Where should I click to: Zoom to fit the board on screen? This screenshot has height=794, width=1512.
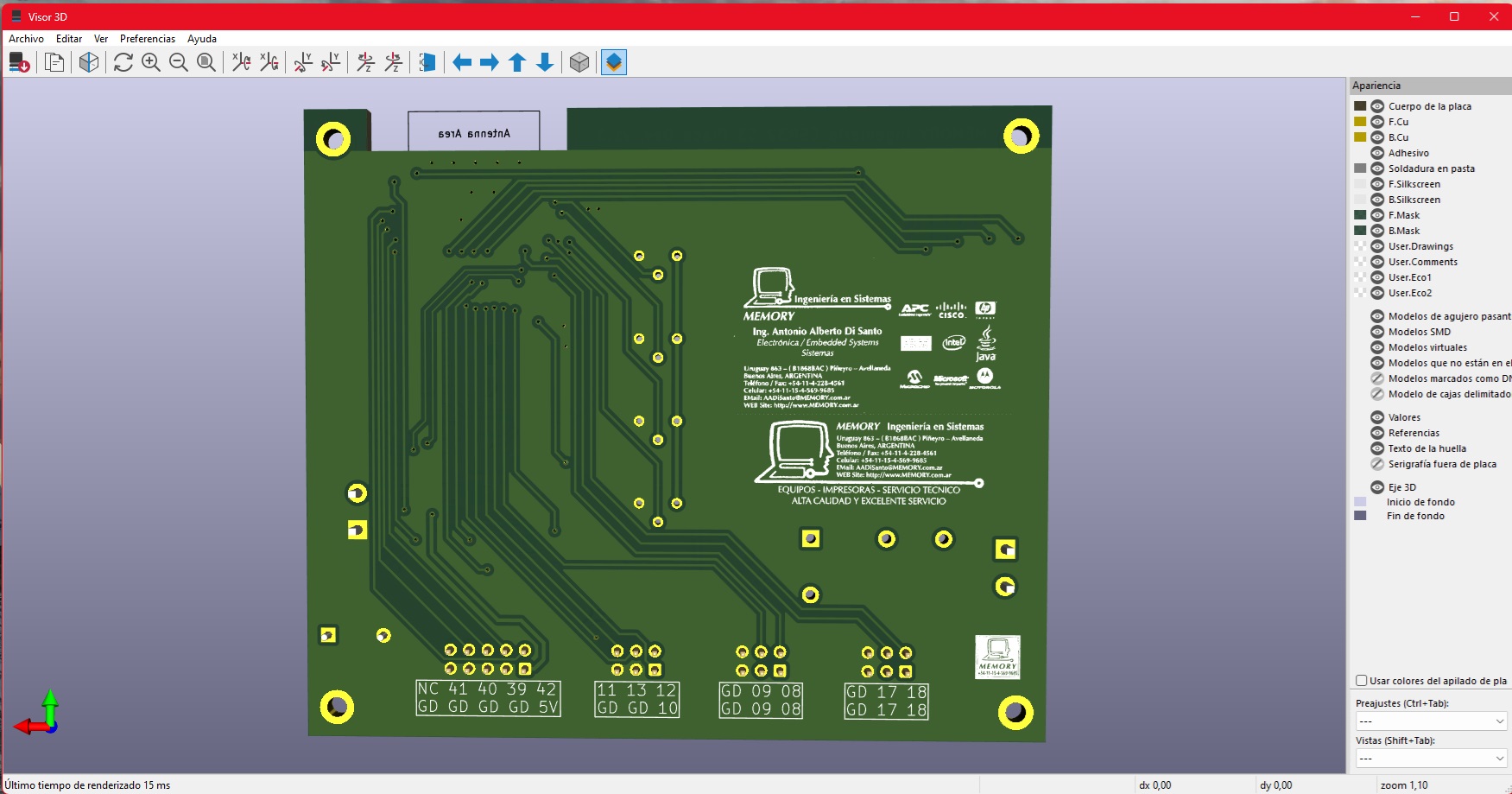(206, 61)
